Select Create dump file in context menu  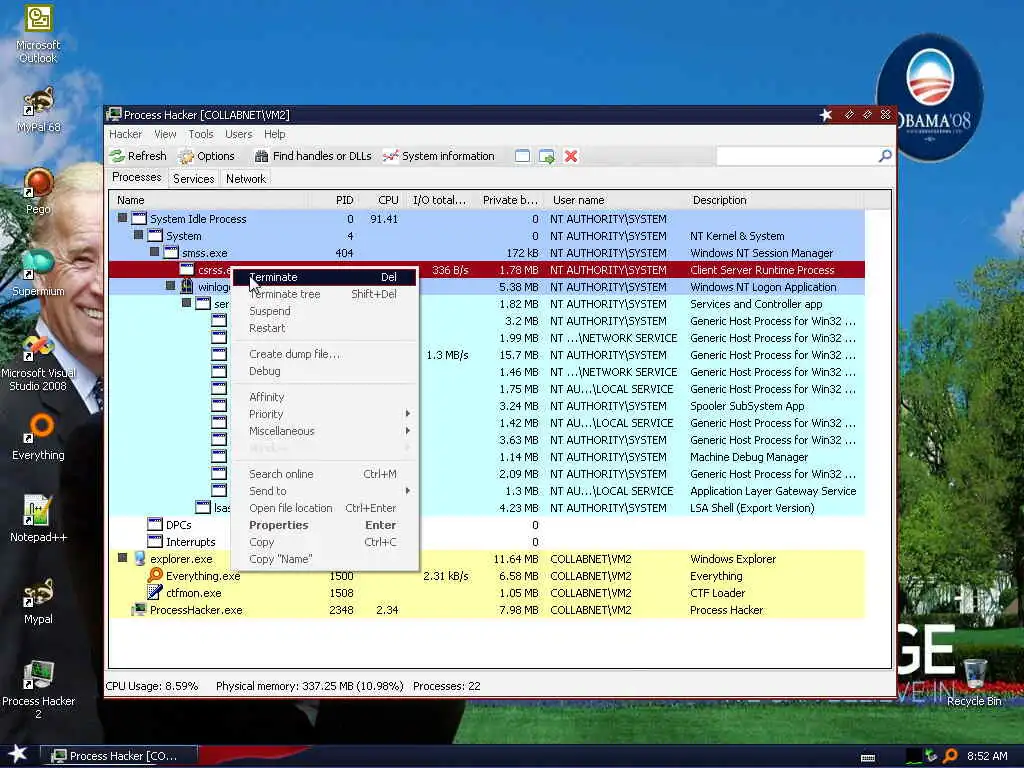pos(325,354)
